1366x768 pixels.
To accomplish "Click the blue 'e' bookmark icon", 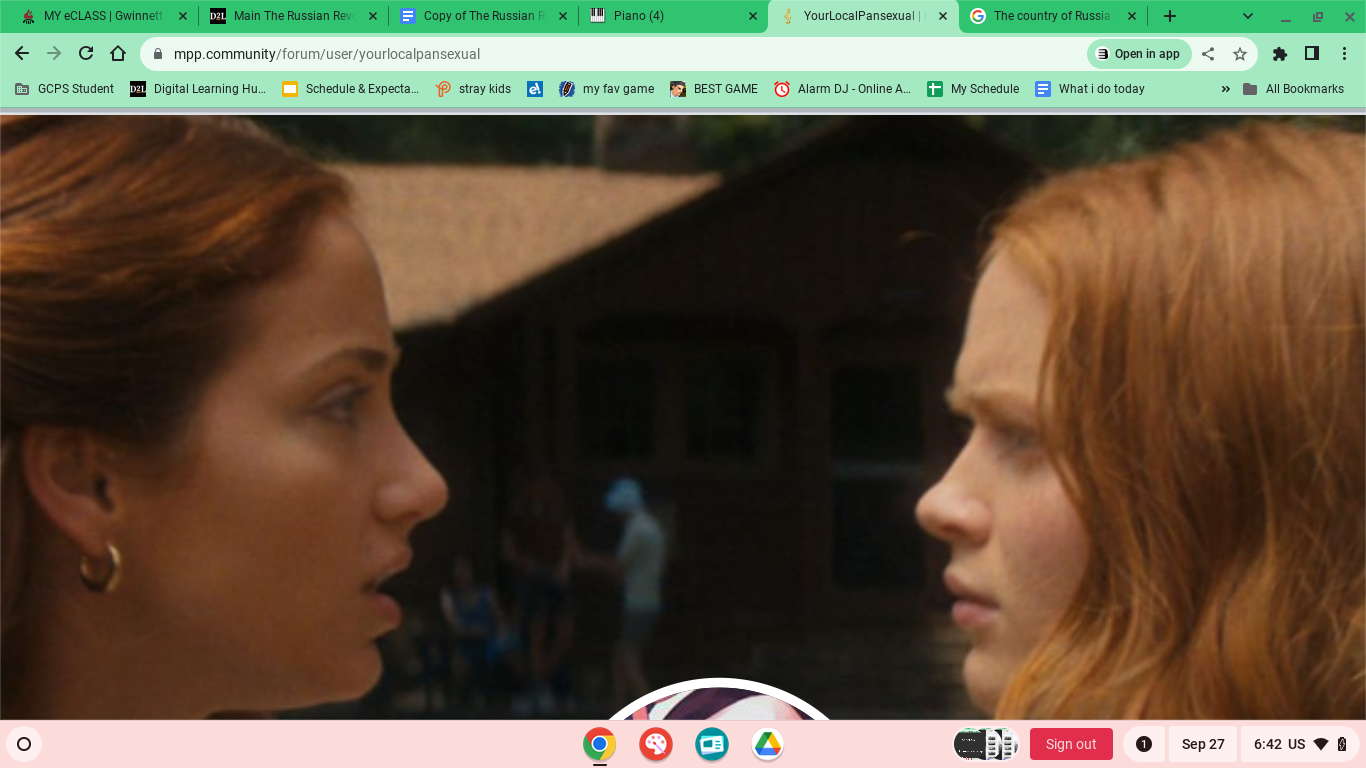I will click(x=535, y=89).
